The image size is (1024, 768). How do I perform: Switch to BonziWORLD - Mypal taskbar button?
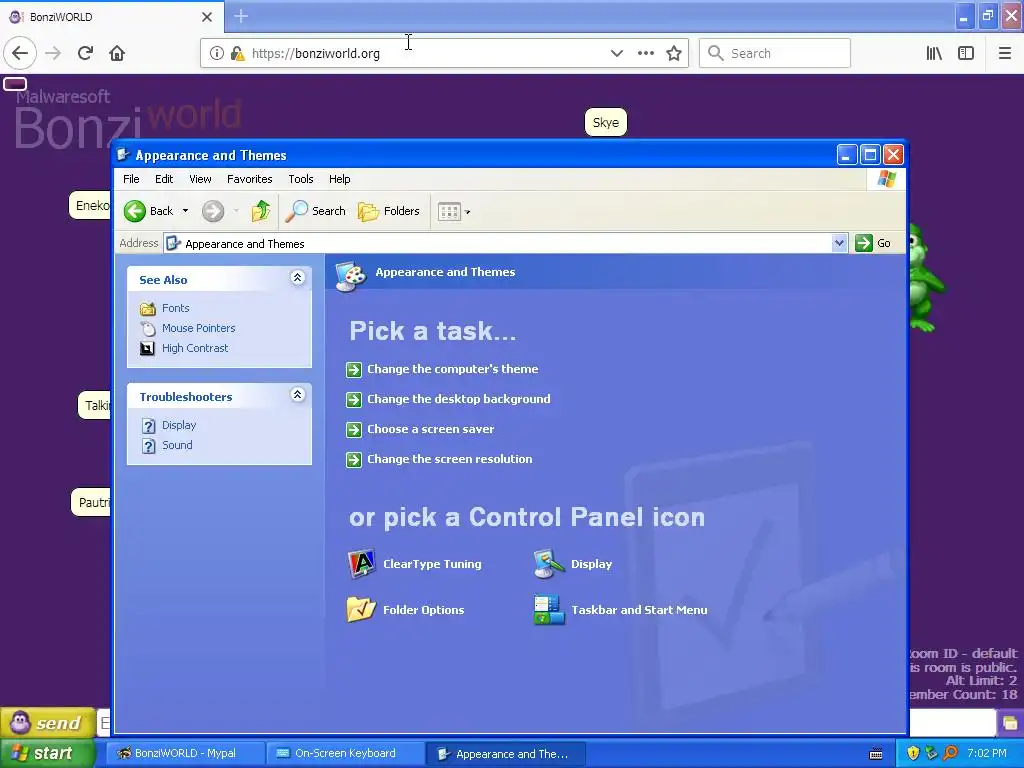(185, 753)
